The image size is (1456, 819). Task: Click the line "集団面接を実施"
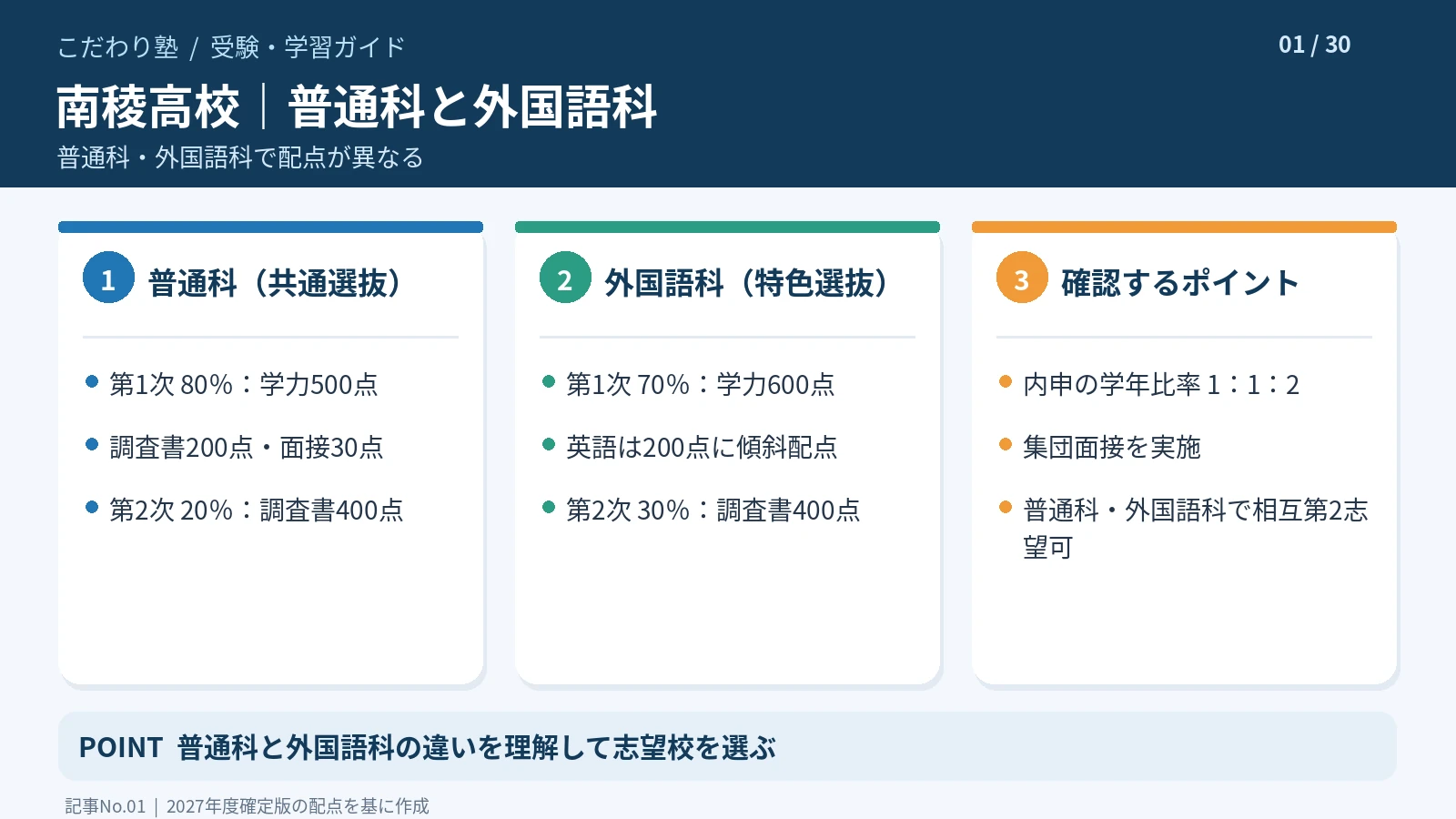[1112, 448]
